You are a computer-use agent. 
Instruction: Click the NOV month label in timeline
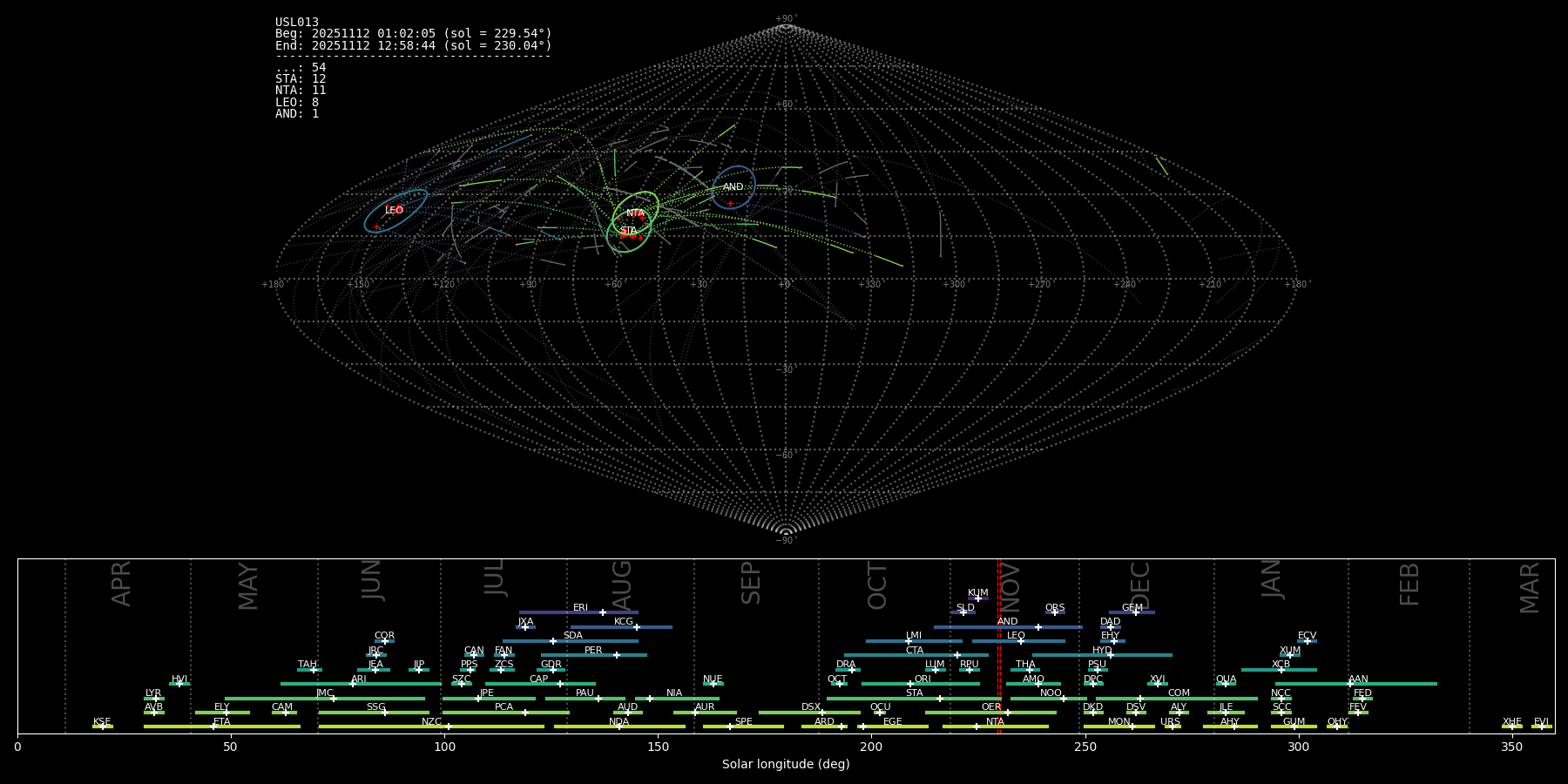coord(1010,586)
